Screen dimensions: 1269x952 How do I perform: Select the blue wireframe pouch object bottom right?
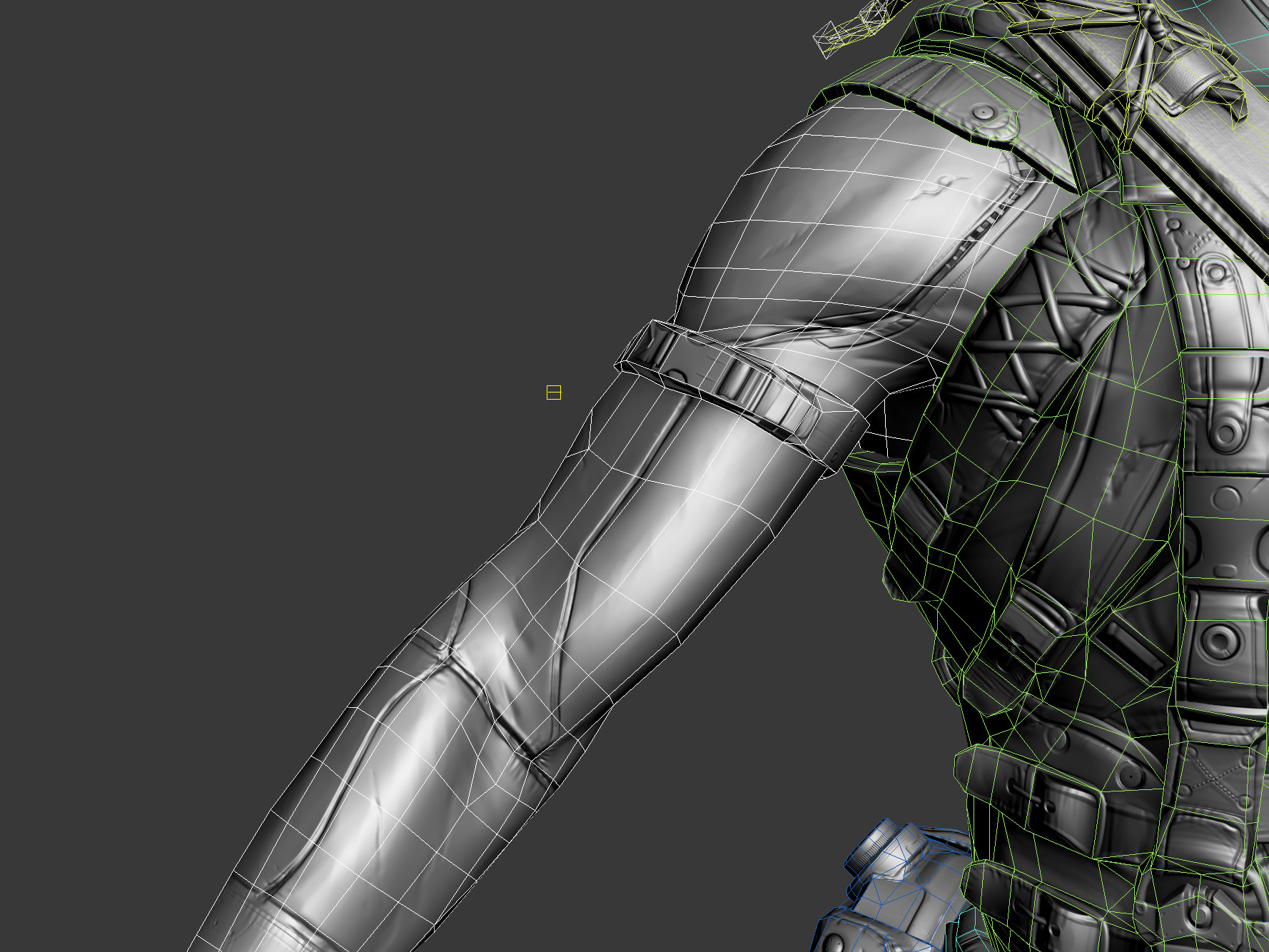point(906,892)
